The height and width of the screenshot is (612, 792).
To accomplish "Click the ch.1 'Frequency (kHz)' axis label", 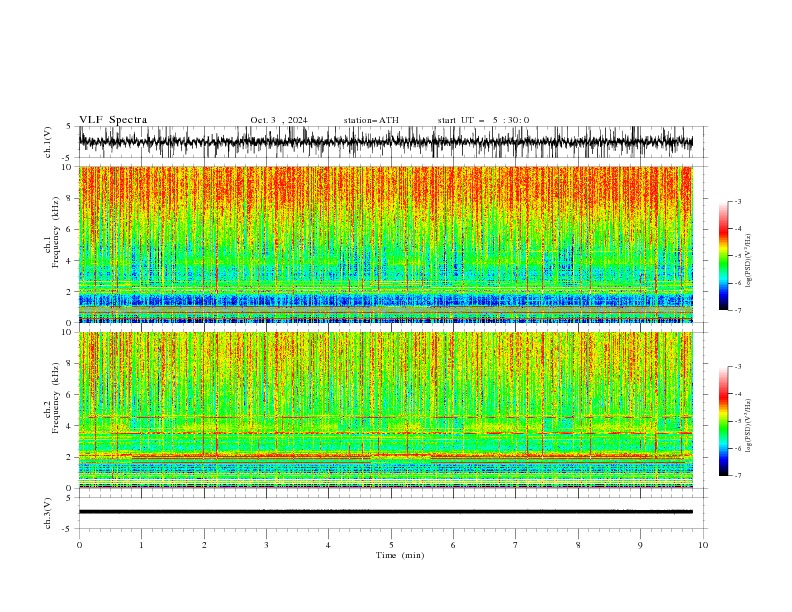I will [x=56, y=232].
